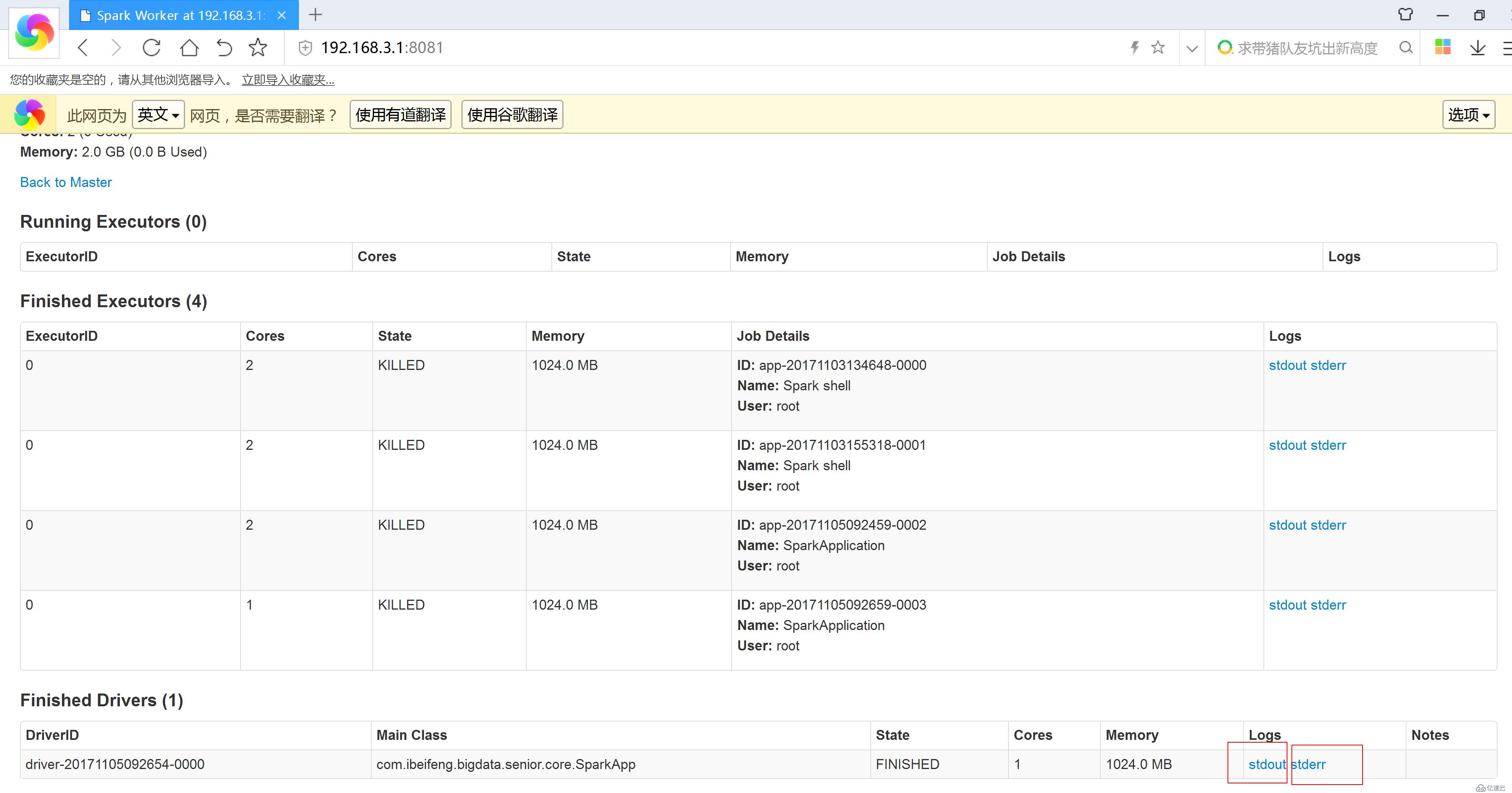This screenshot has width=1512, height=793.
Task: Click the bookmark star next to home
Action: (x=258, y=48)
